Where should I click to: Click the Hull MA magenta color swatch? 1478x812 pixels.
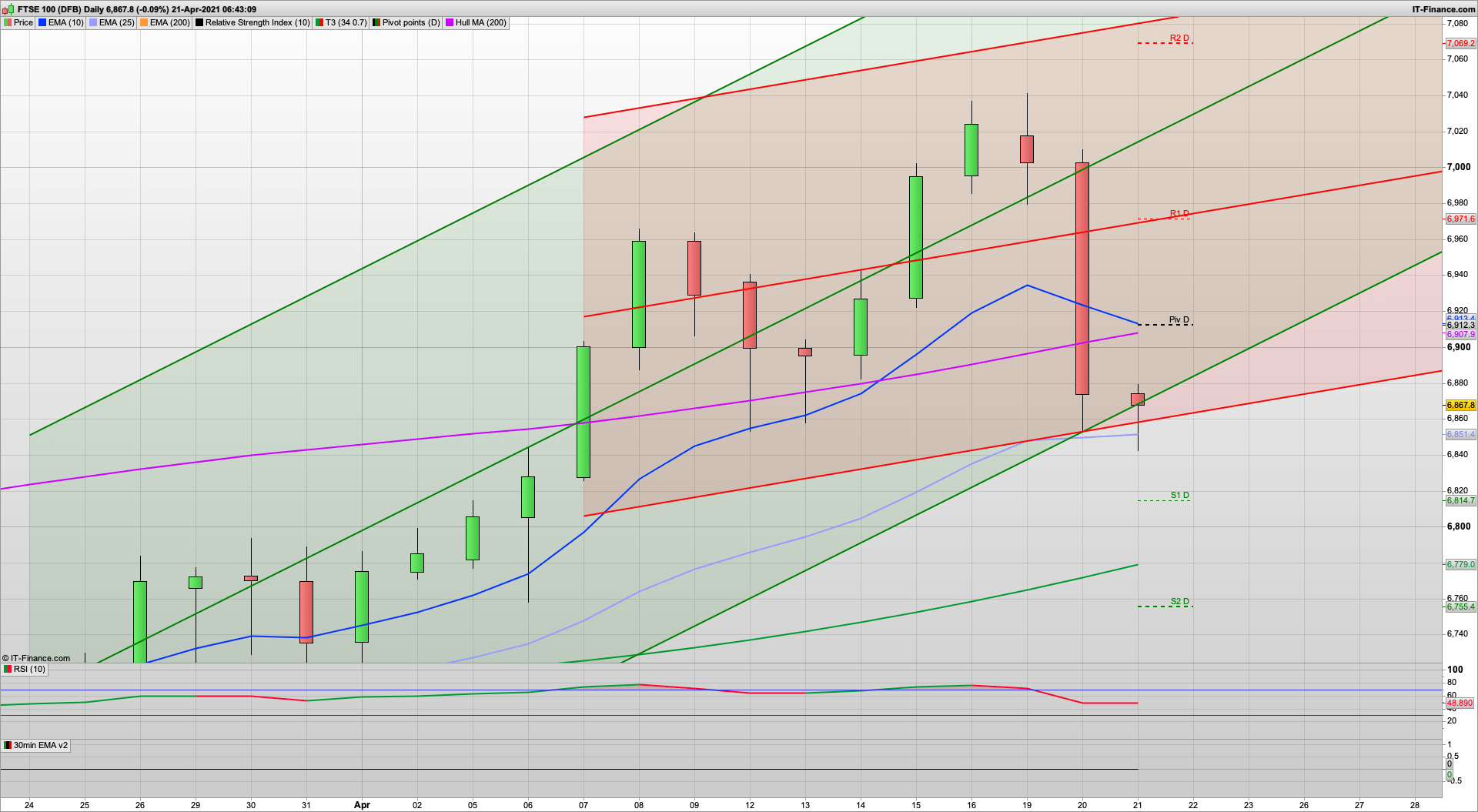[449, 22]
